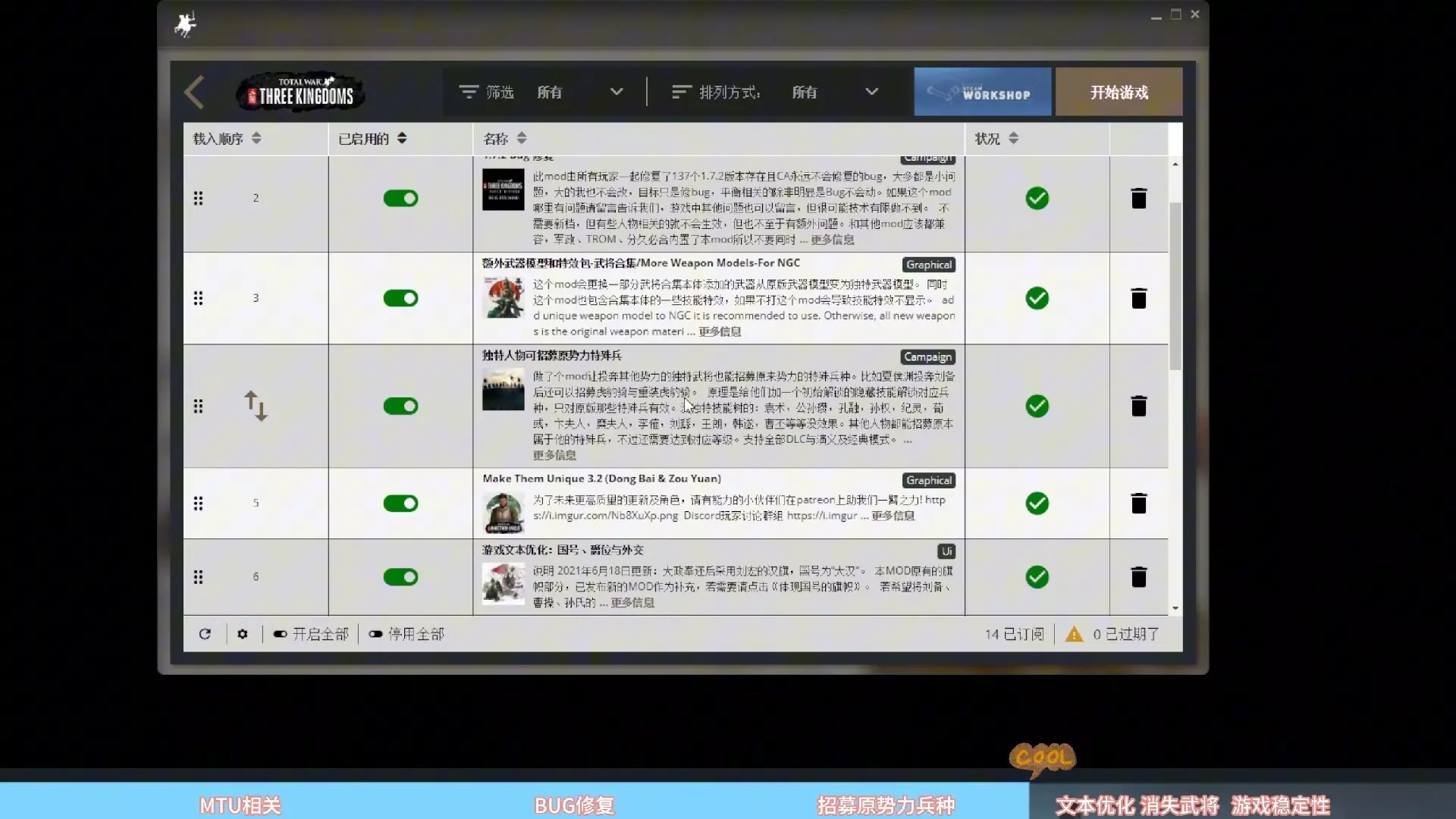Click the refresh icon in bottom bar
Viewport: 1456px width, 819px height.
(205, 634)
